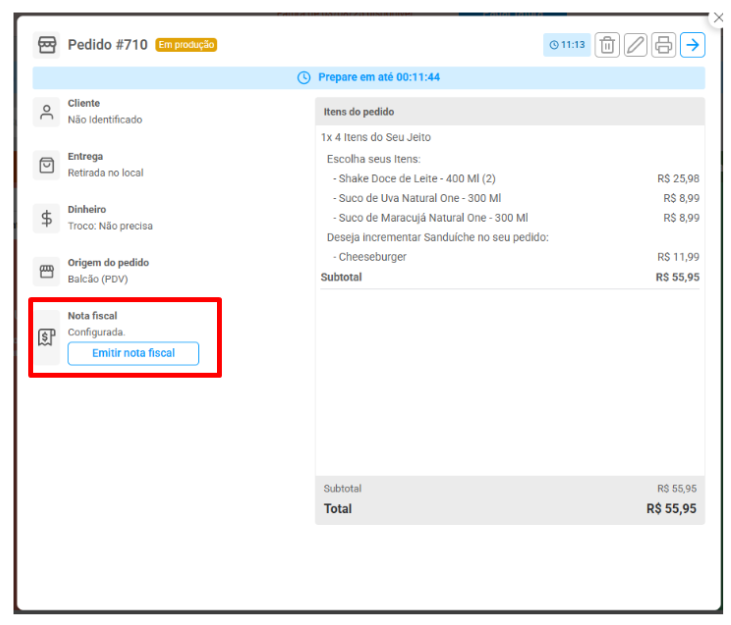731x625 pixels.
Task: Click the pencil edit order icon
Action: point(635,45)
